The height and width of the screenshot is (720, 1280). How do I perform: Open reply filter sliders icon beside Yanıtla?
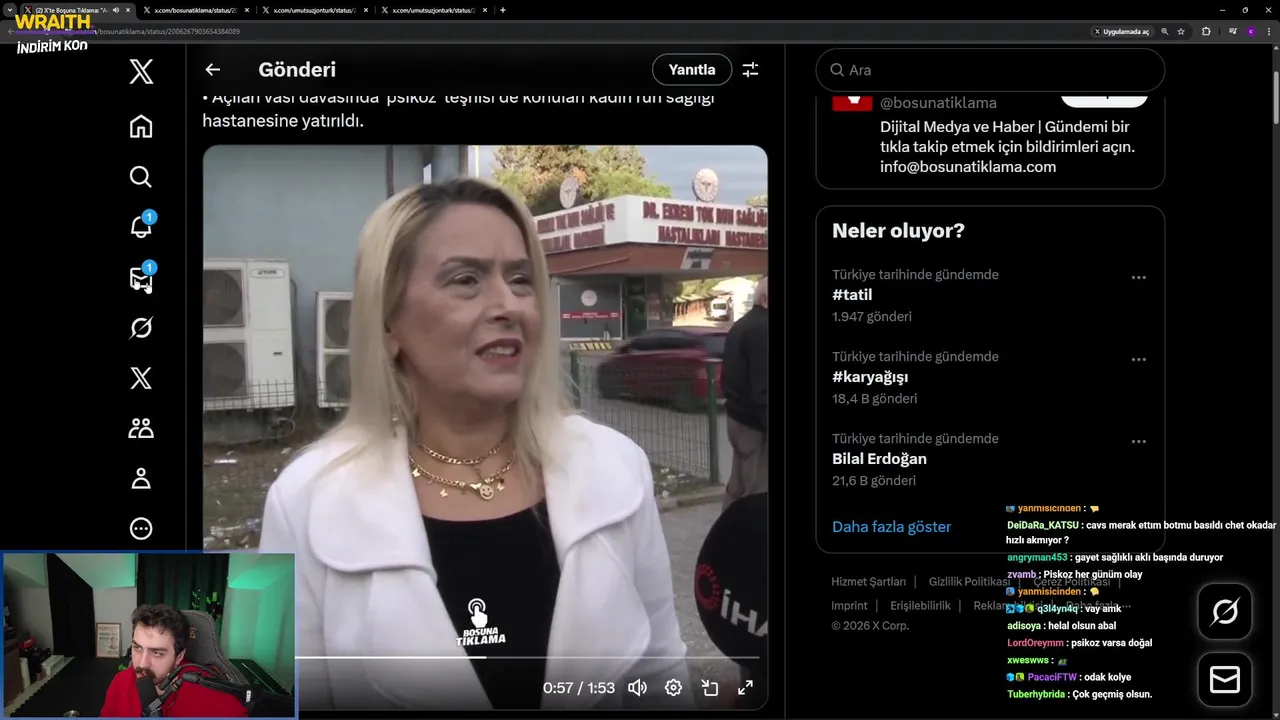click(750, 69)
